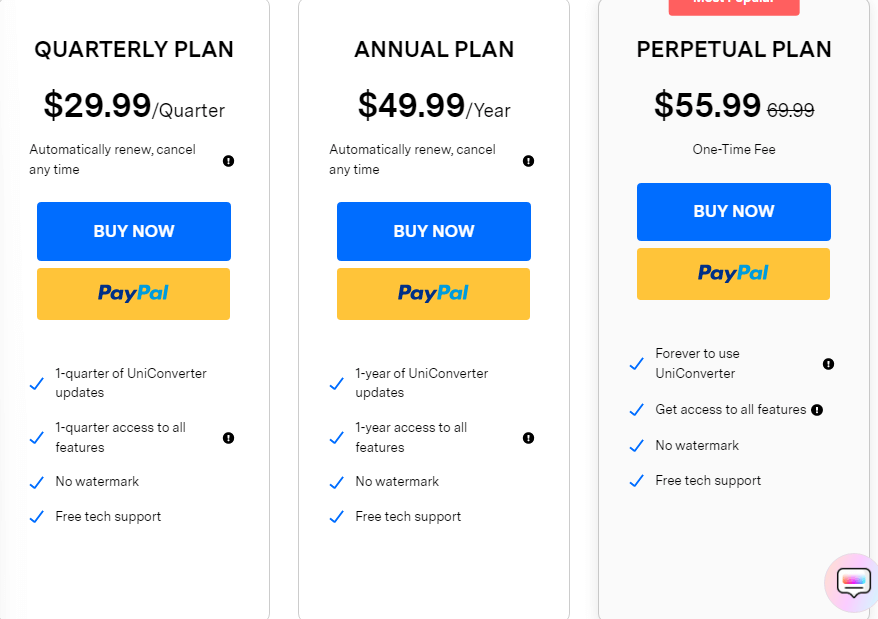The image size is (878, 619).
Task: Click the strikethrough 69.99 original price
Action: pos(790,110)
